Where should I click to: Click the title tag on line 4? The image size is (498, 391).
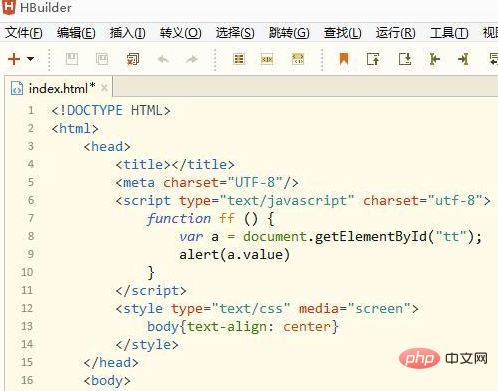tap(175, 165)
